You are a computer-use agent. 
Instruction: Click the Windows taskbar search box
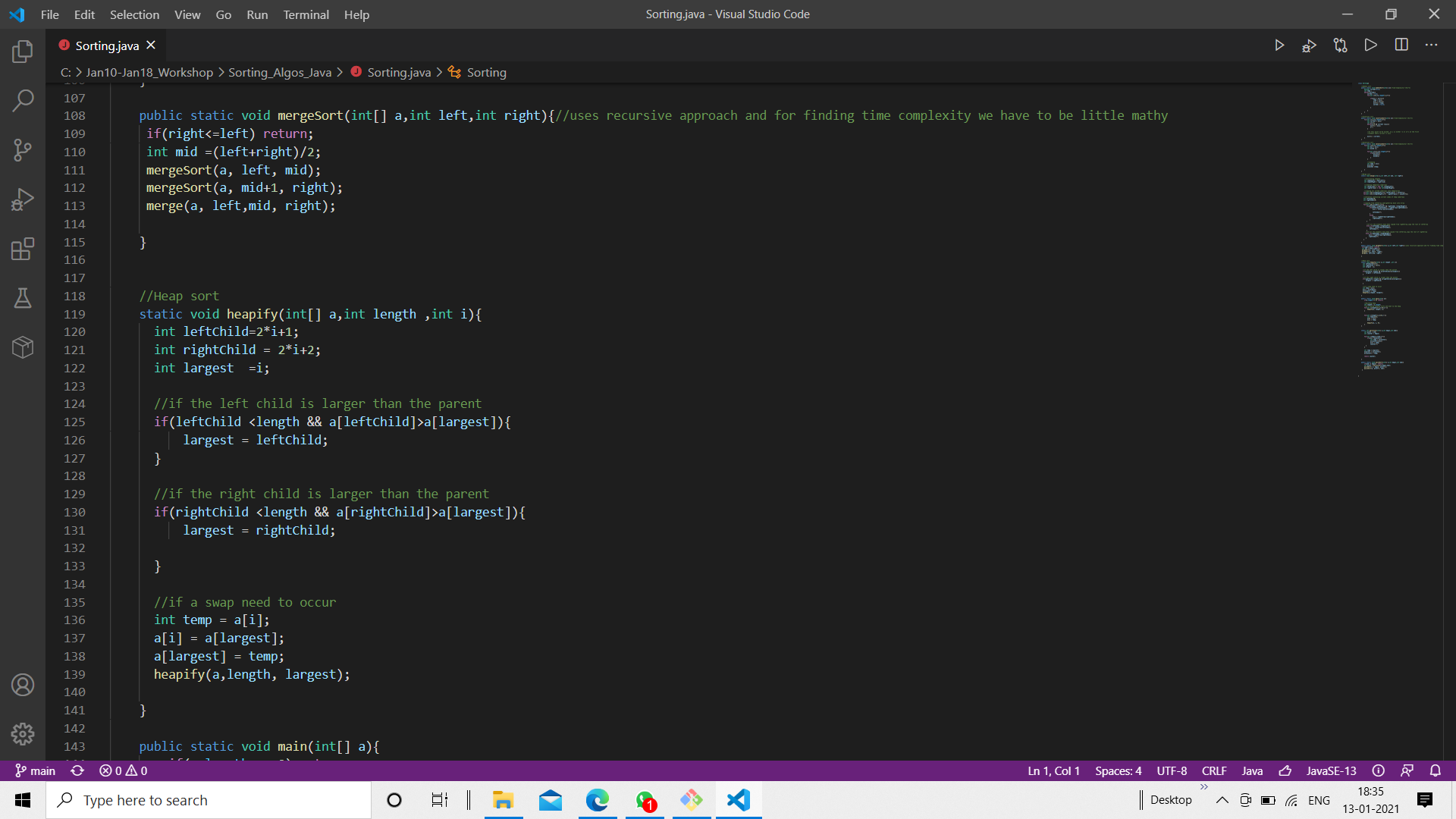coord(209,800)
